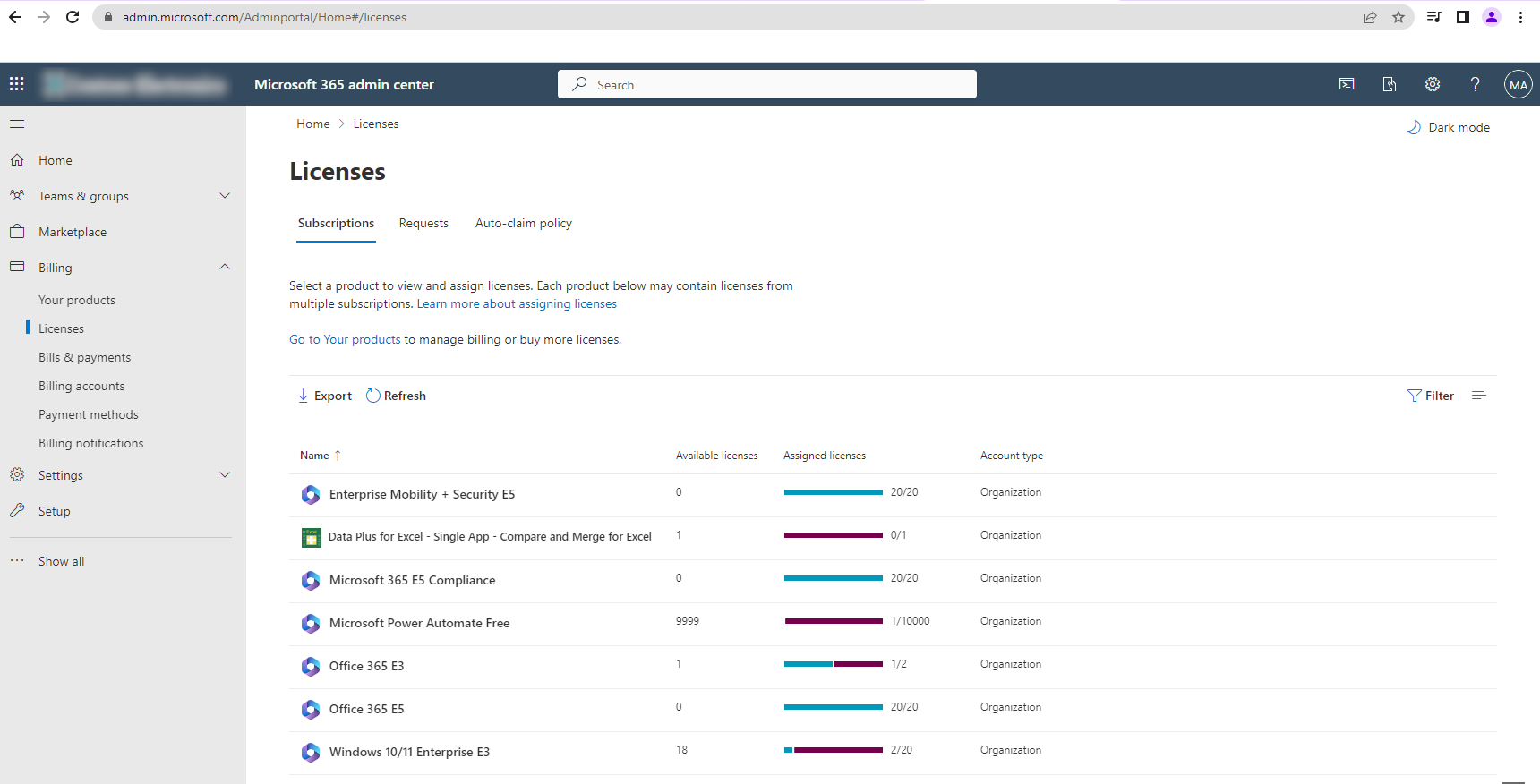Click Learn more about assigning licenses link
The image size is (1540, 784).
click(517, 304)
